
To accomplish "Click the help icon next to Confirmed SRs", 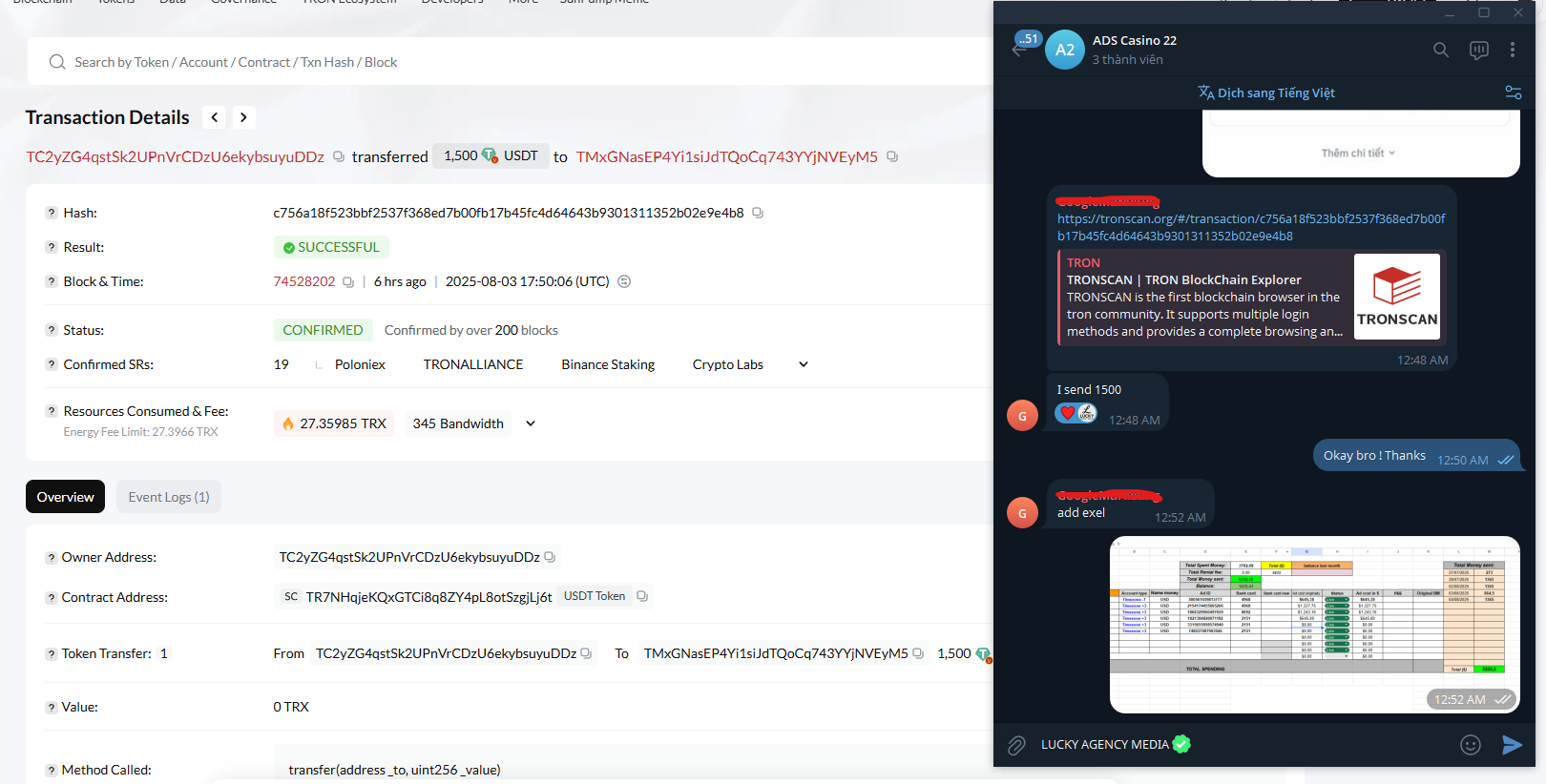I will tap(52, 364).
